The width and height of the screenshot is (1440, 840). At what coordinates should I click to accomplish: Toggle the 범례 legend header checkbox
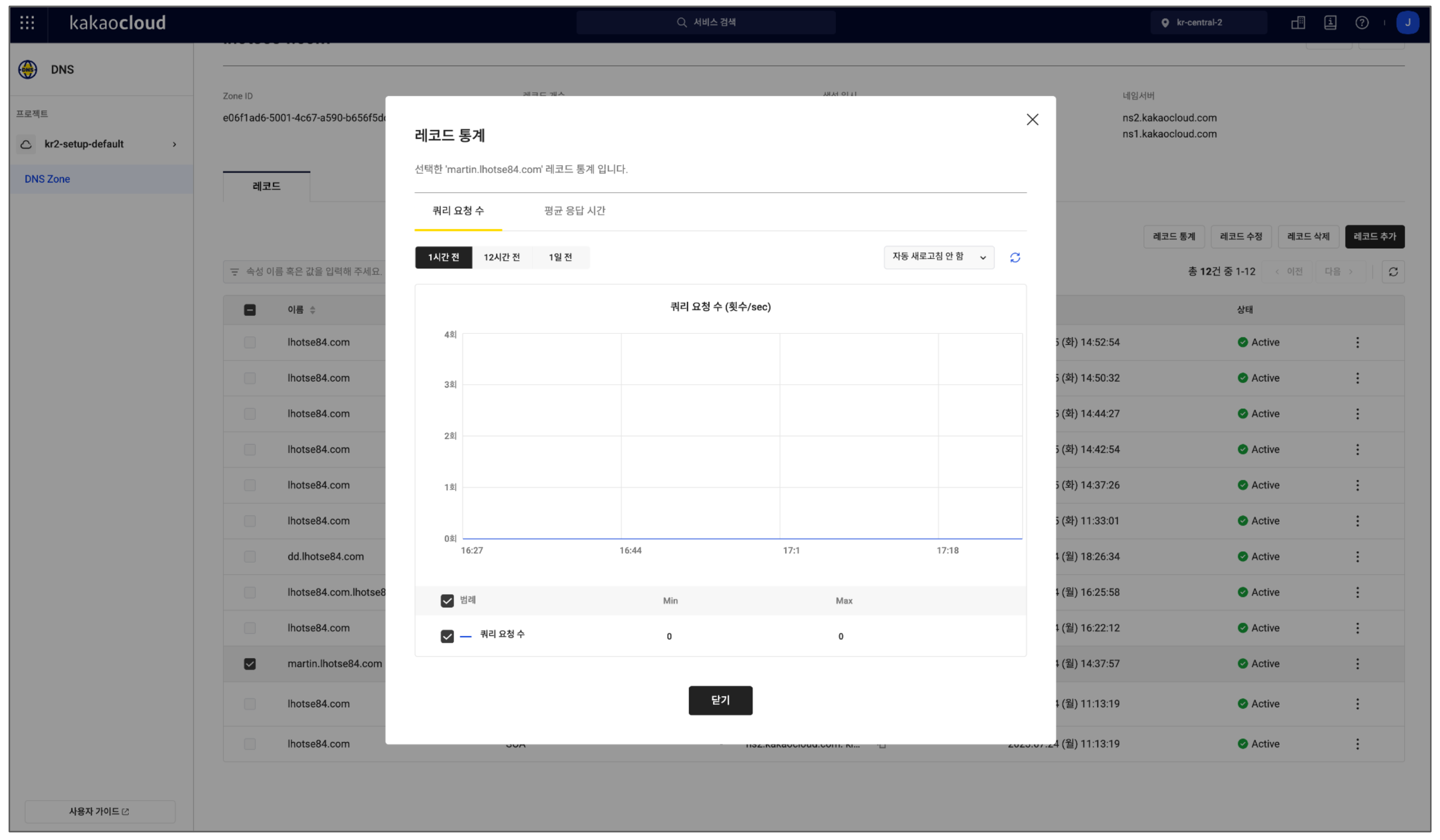pyautogui.click(x=447, y=600)
